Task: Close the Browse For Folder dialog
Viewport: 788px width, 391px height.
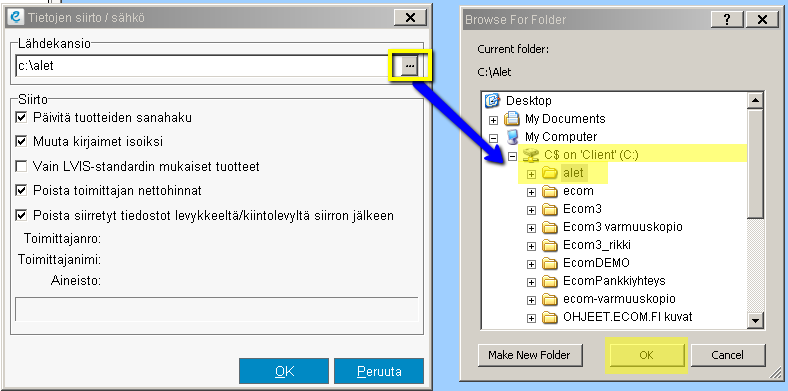Action: tap(762, 20)
